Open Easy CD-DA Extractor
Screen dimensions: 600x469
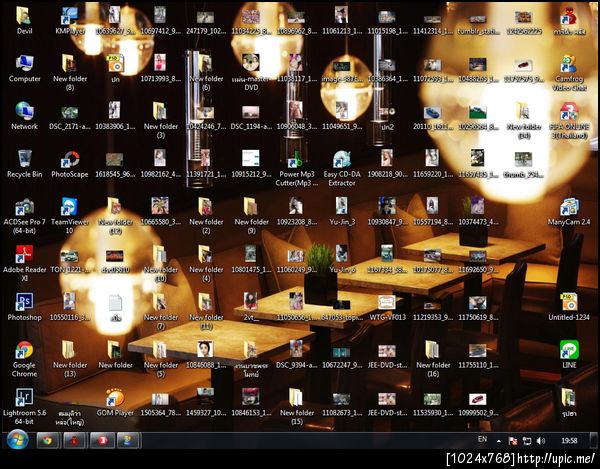[342, 168]
